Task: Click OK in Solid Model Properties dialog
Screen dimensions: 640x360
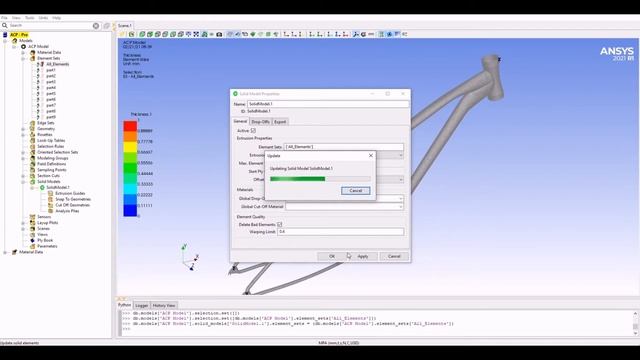Action: tap(332, 256)
